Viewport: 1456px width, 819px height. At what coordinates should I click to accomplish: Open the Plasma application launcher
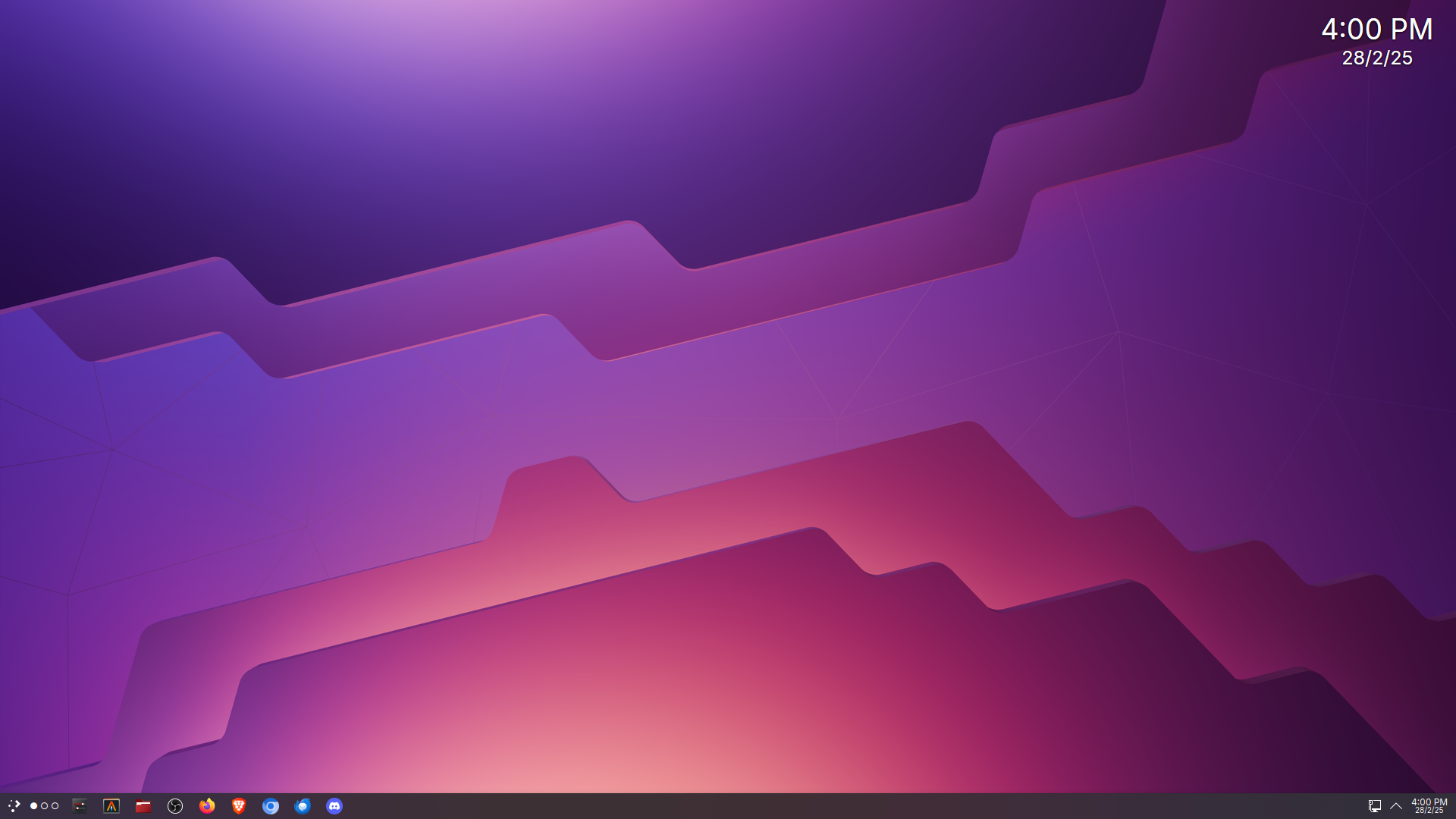tap(14, 806)
